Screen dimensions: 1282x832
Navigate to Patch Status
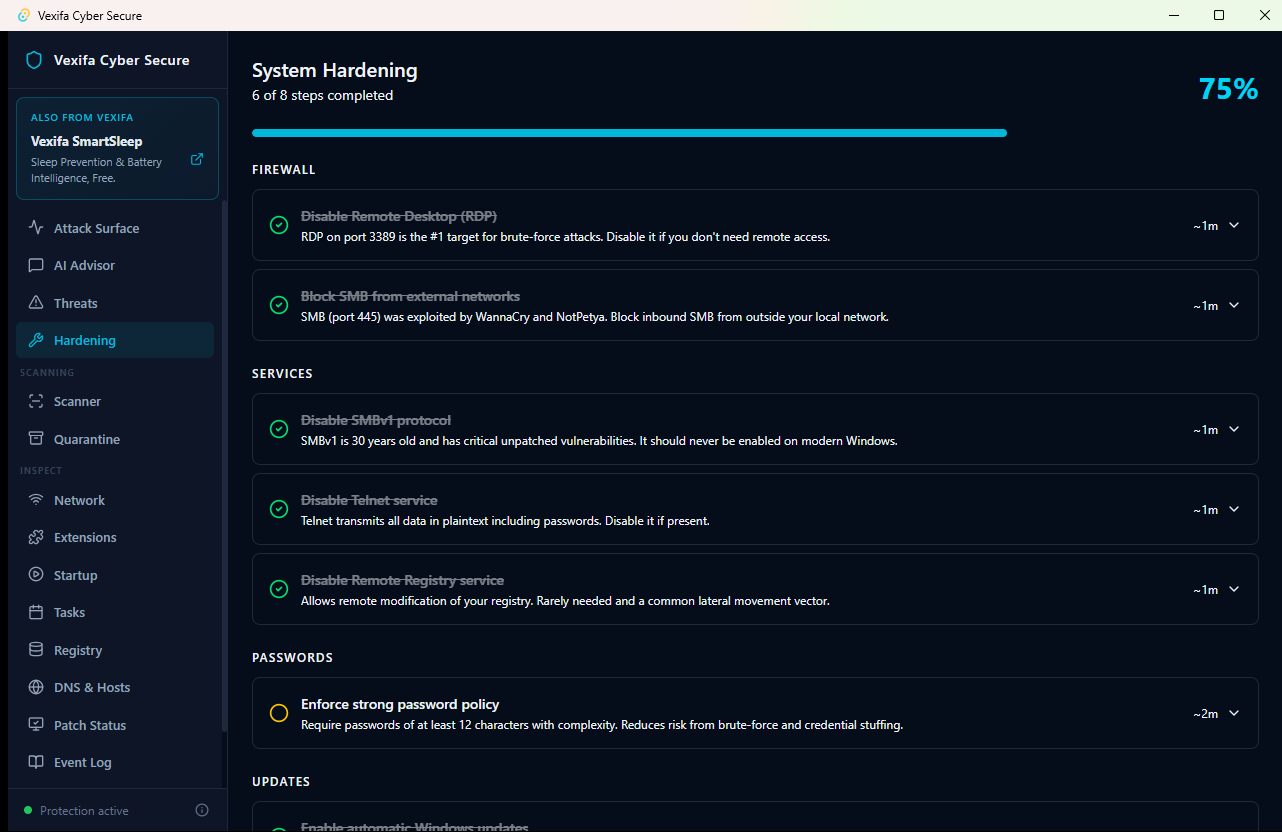coord(115,725)
